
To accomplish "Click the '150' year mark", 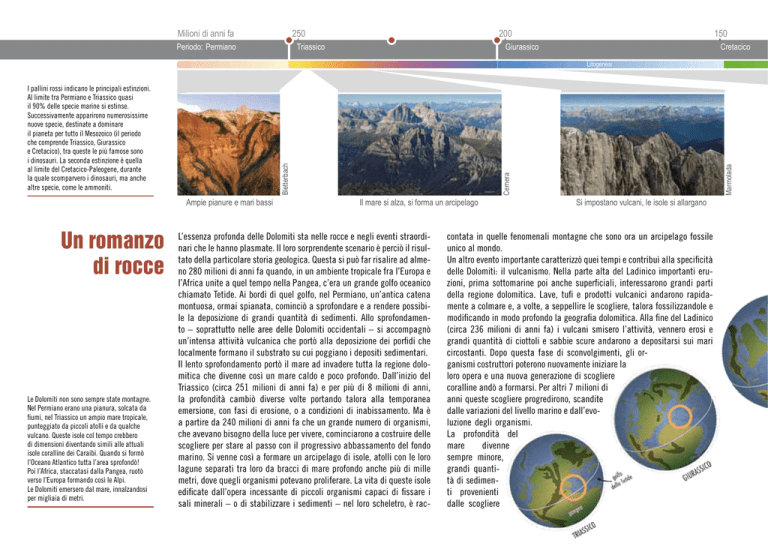I will [x=720, y=33].
